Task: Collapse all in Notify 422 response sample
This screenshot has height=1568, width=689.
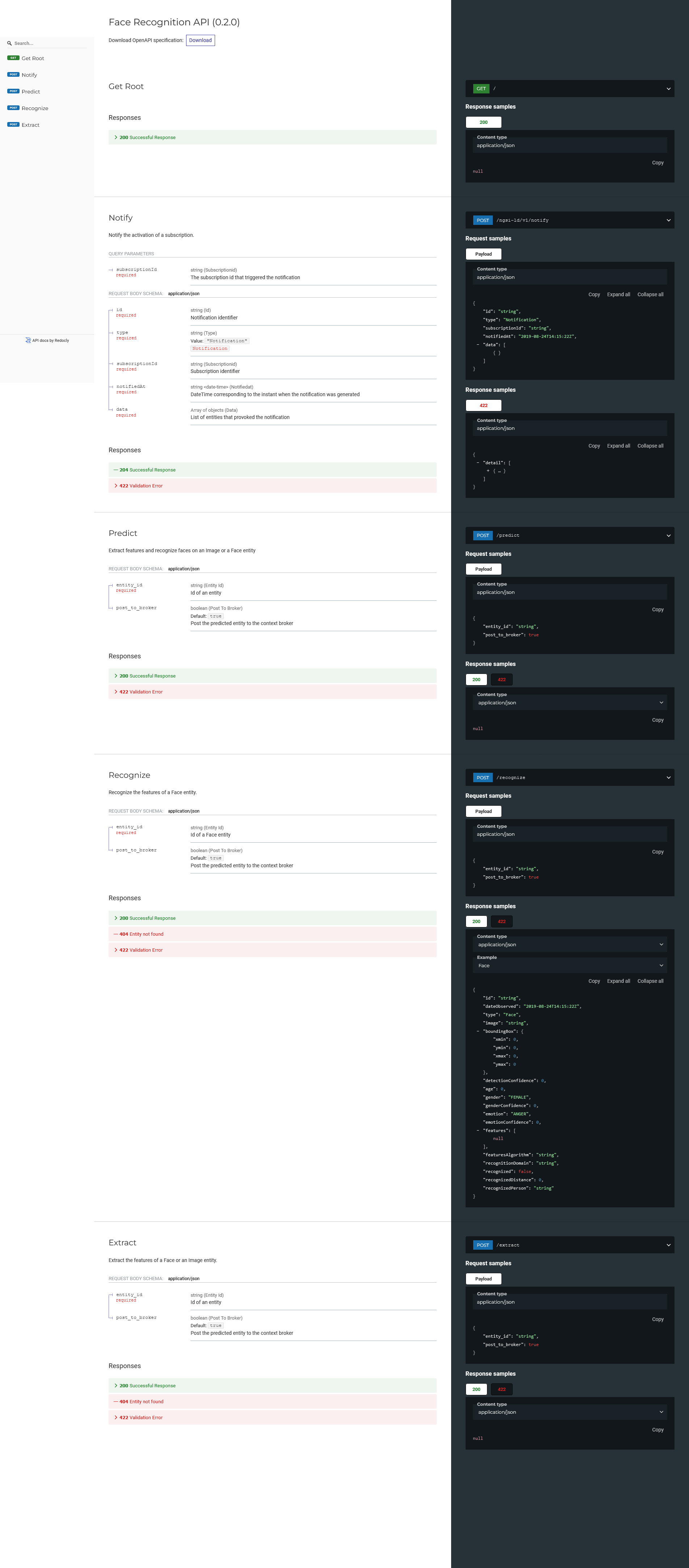Action: [x=650, y=445]
